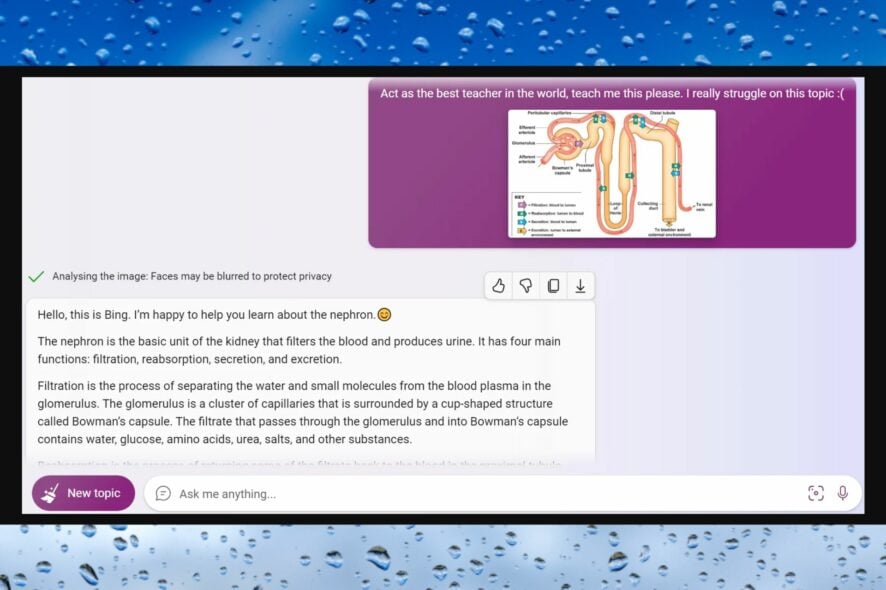Click the thumbs up like icon

(x=498, y=286)
